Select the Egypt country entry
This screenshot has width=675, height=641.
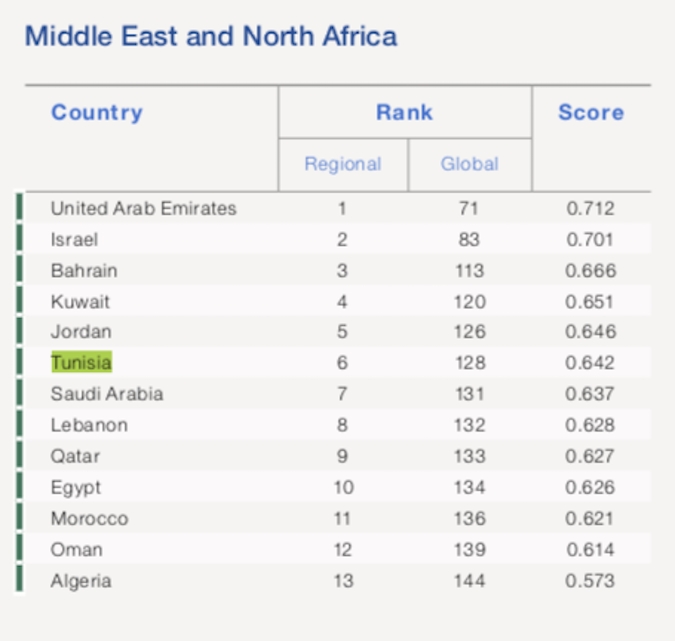[76, 488]
